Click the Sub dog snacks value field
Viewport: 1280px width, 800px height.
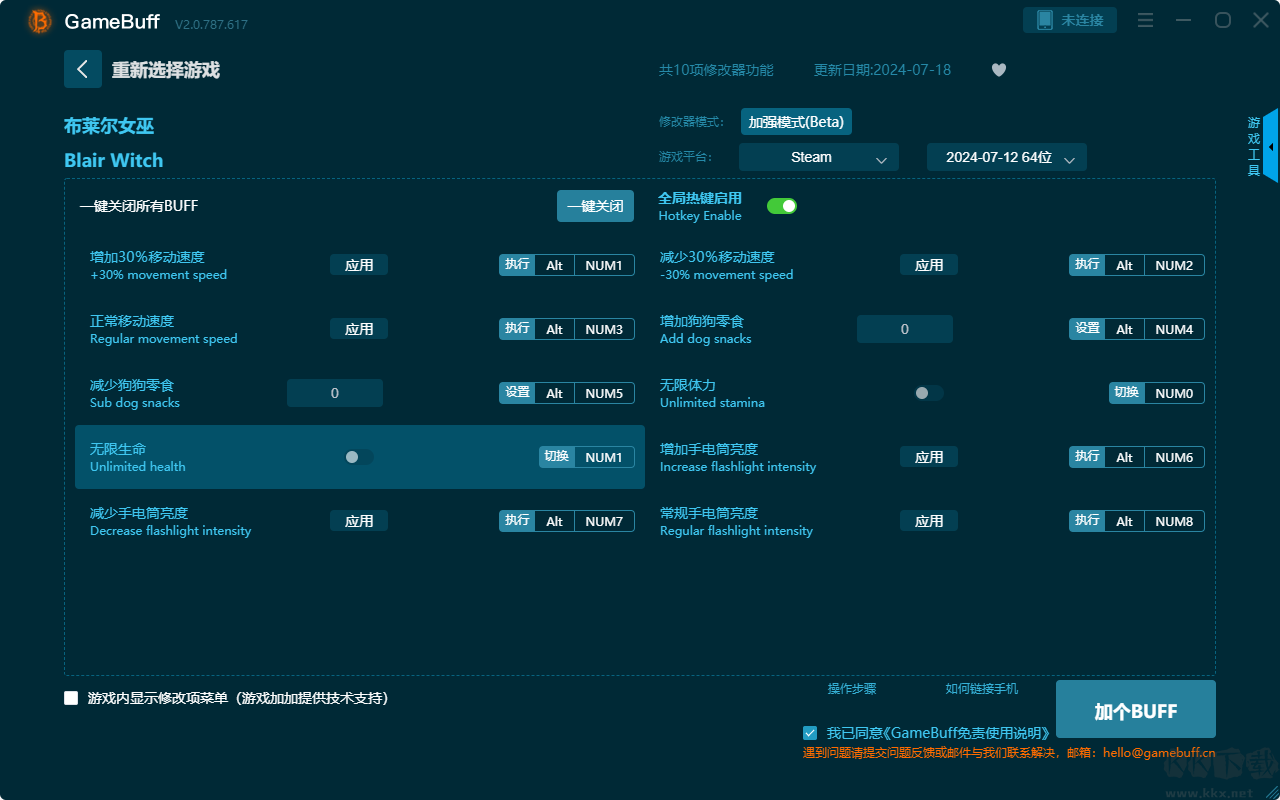tap(335, 393)
